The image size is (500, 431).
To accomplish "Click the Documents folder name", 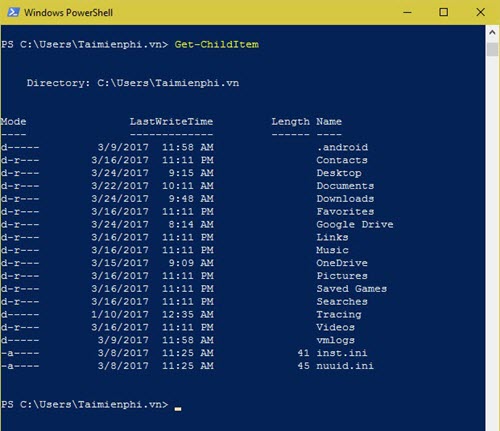I will (345, 186).
